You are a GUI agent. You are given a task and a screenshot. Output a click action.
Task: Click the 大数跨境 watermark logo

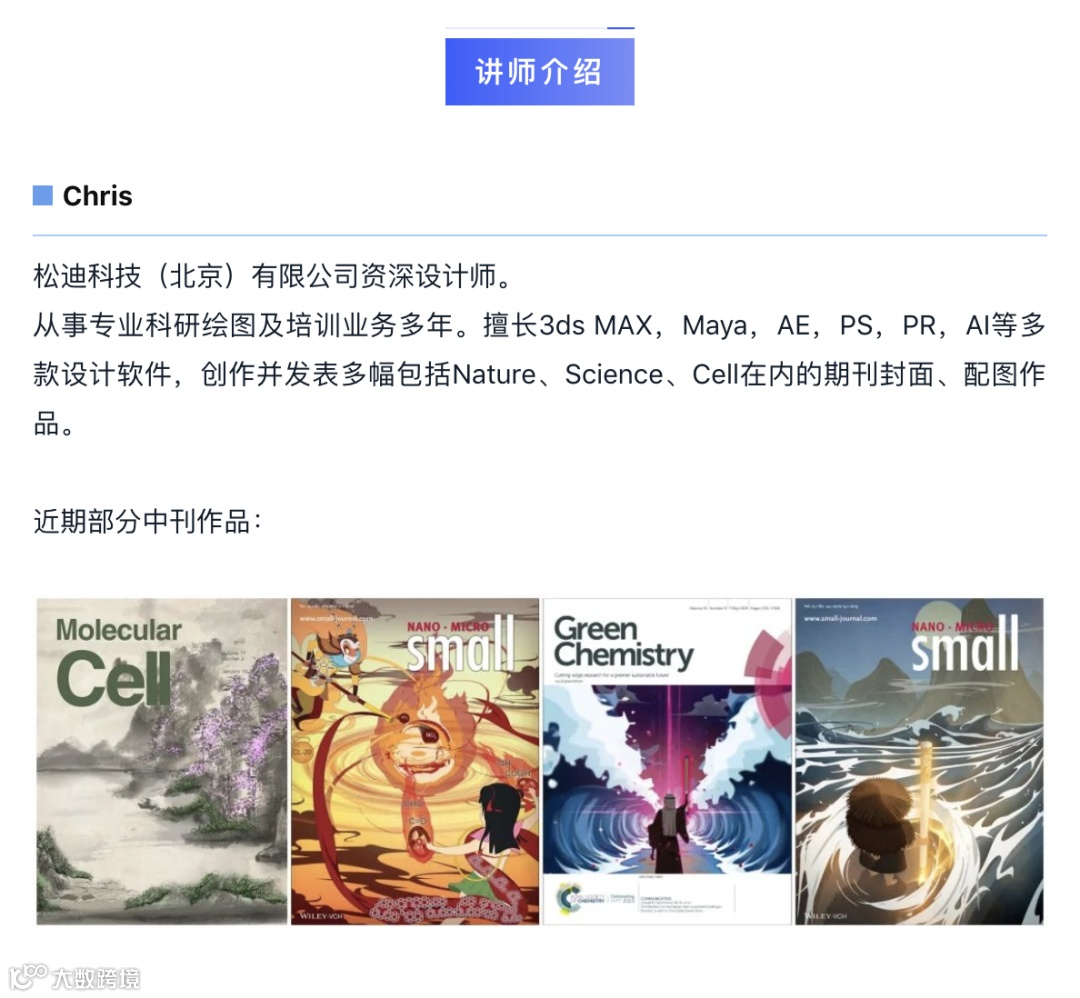(74, 978)
